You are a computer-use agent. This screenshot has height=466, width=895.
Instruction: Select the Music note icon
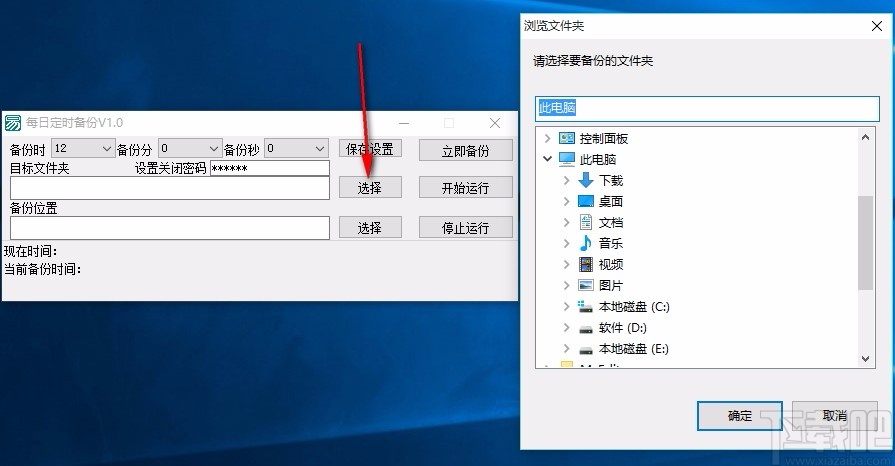(x=586, y=243)
